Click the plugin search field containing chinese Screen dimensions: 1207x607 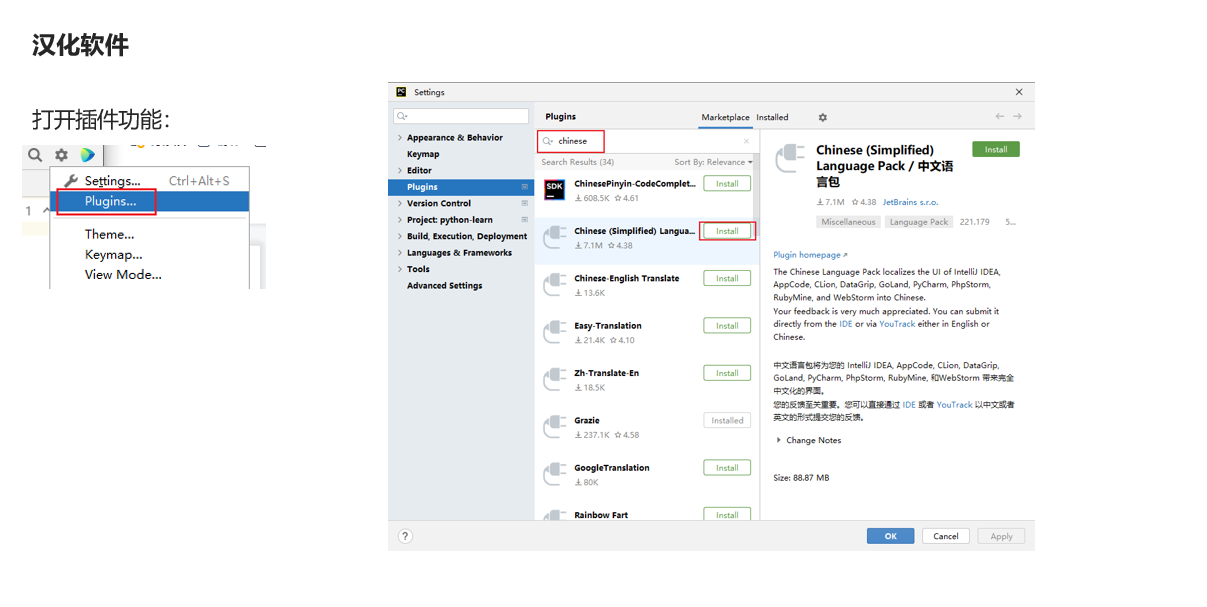pyautogui.click(x=645, y=141)
